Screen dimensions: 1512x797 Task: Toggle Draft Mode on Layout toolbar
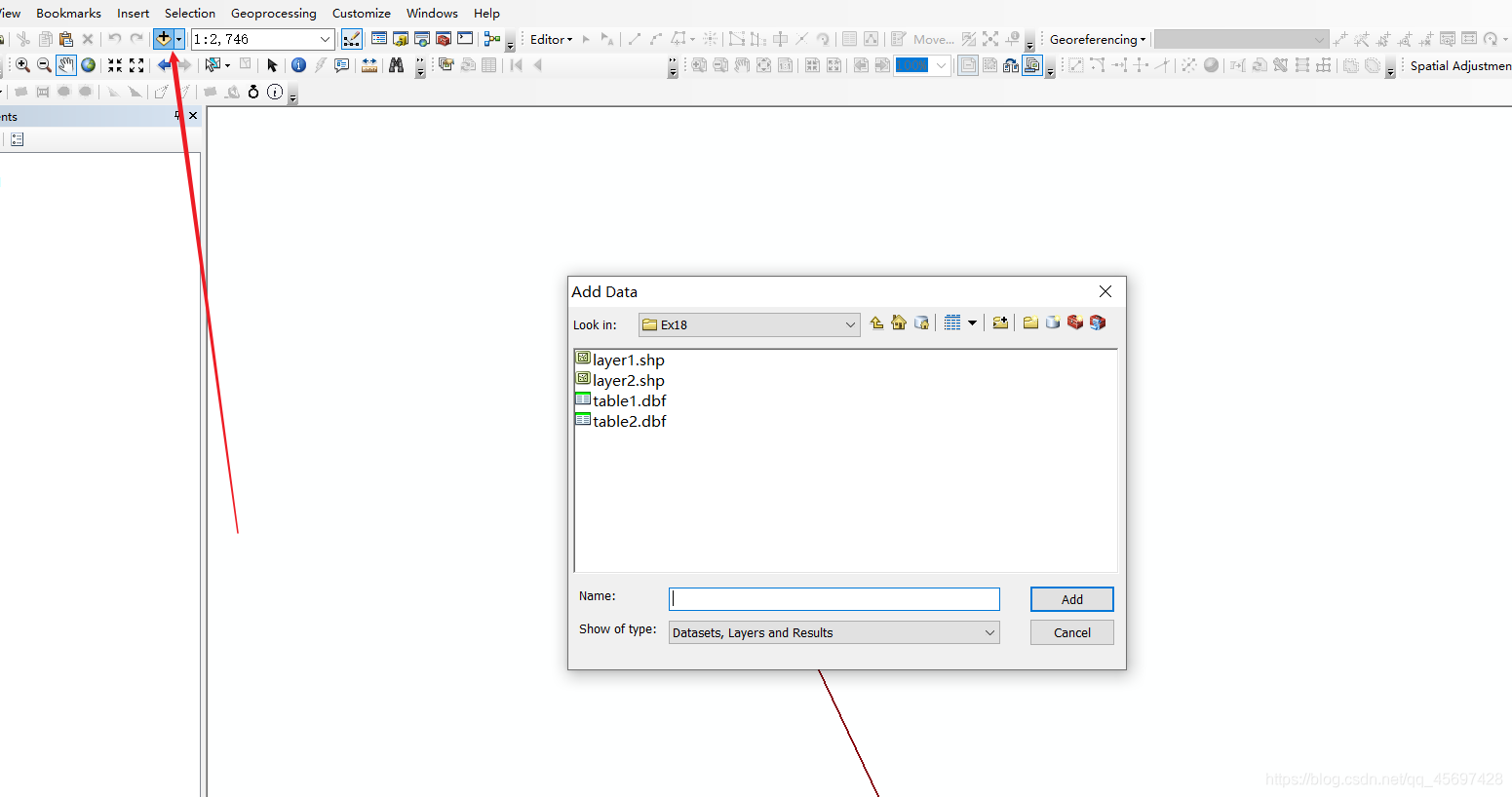click(x=968, y=65)
